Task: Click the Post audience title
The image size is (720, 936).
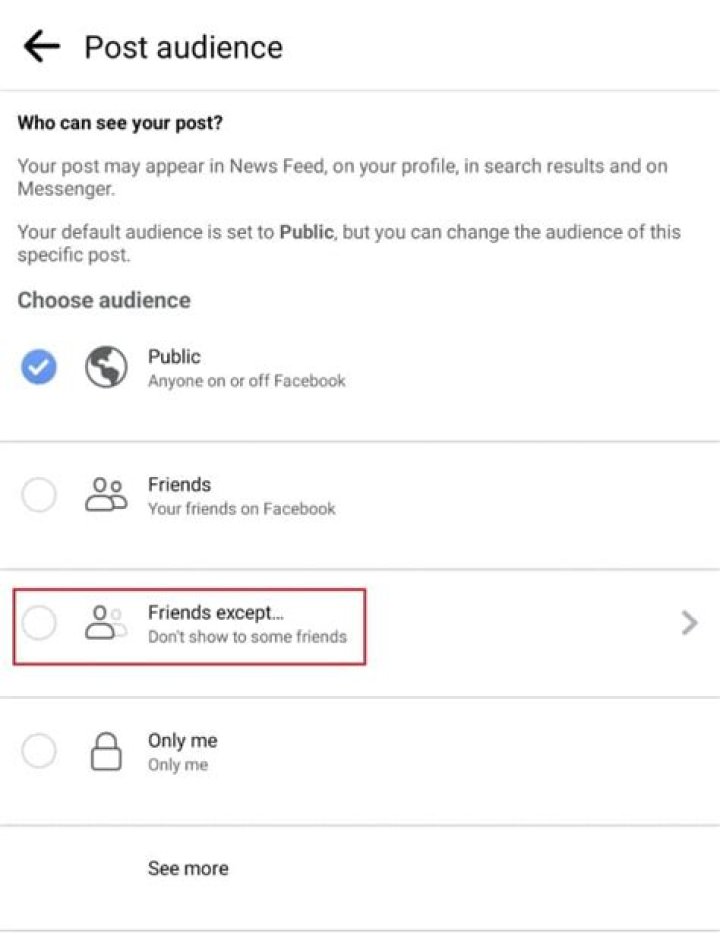Action: click(x=183, y=47)
